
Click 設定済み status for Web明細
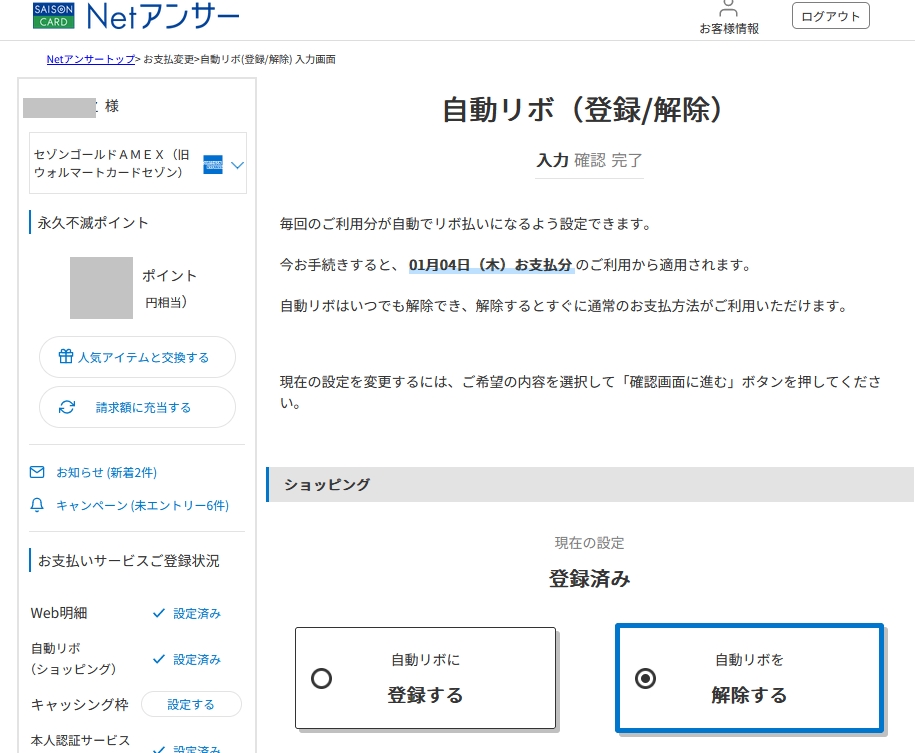[x=197, y=613]
